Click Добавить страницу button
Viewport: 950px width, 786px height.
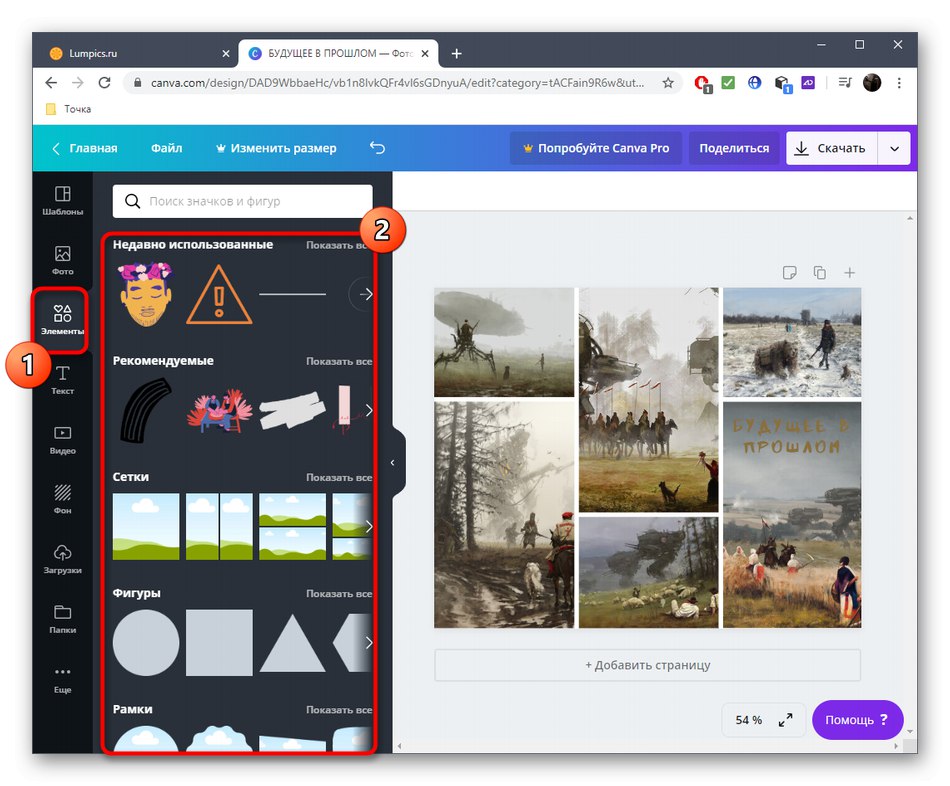(x=647, y=665)
